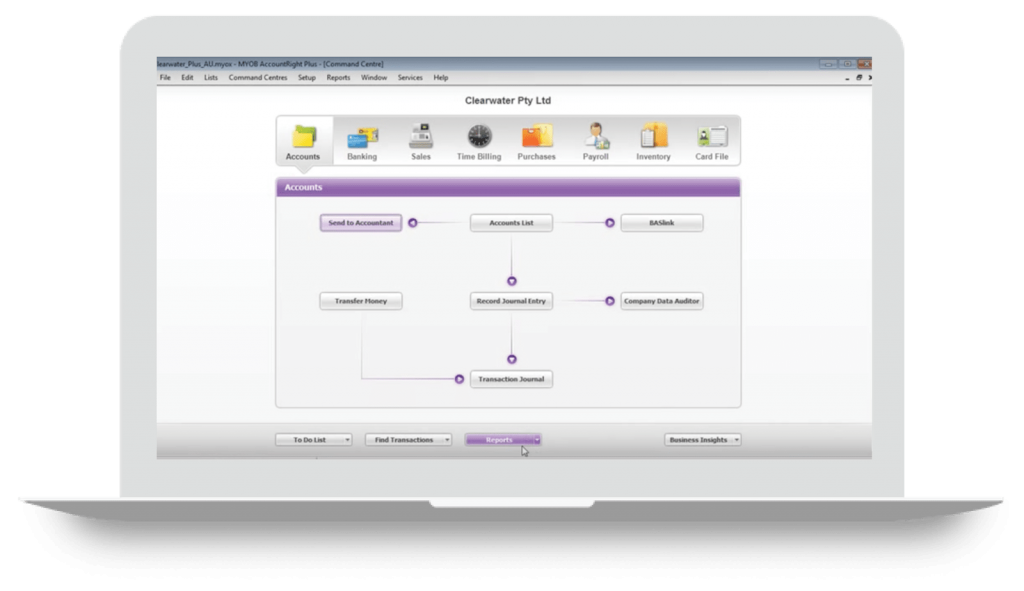Switch to the Banking command centre
The image size is (1024, 591).
click(x=362, y=142)
